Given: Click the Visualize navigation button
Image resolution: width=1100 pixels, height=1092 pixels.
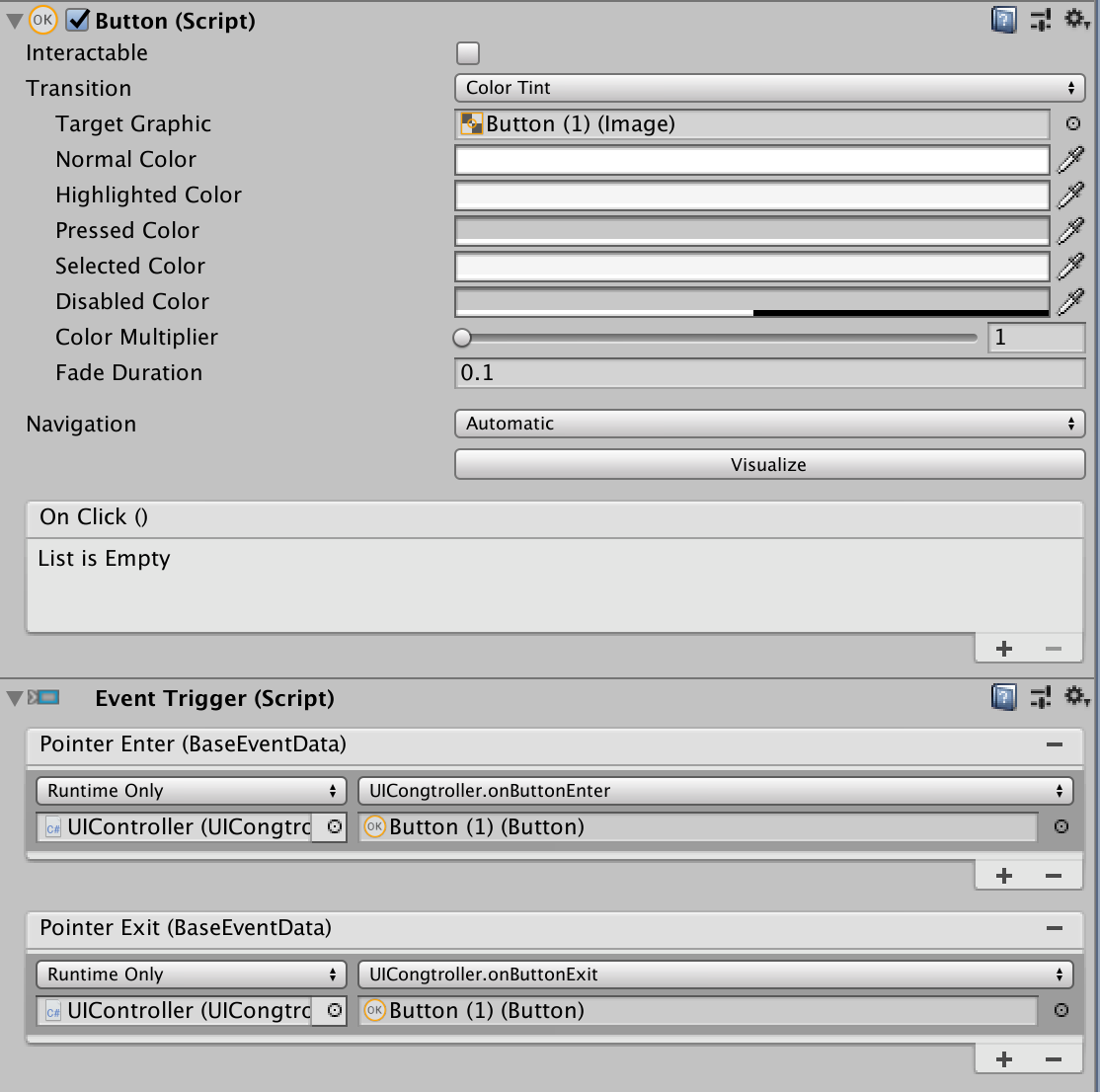Looking at the screenshot, I should [x=769, y=464].
